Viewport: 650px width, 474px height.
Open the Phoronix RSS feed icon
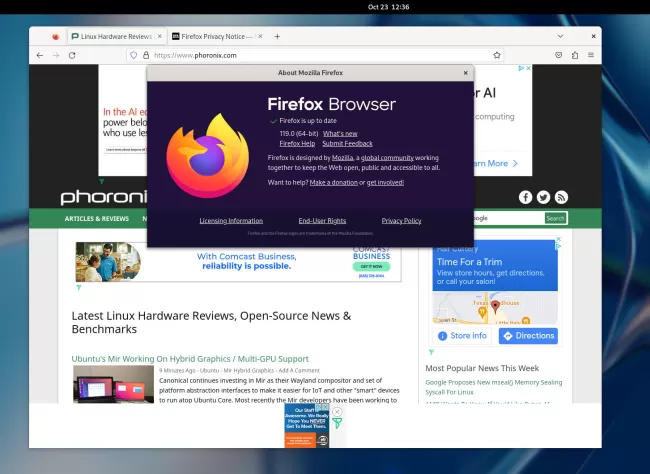(x=561, y=197)
